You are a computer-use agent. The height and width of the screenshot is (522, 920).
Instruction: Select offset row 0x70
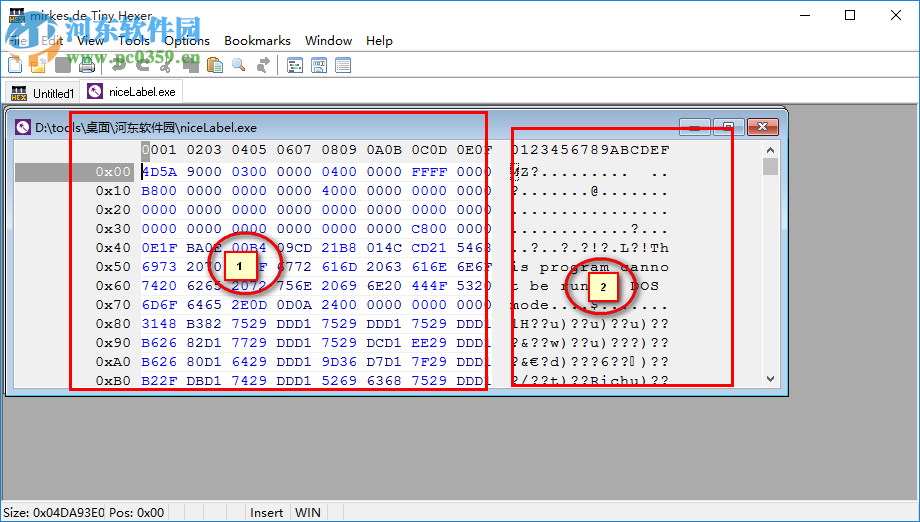coord(113,304)
